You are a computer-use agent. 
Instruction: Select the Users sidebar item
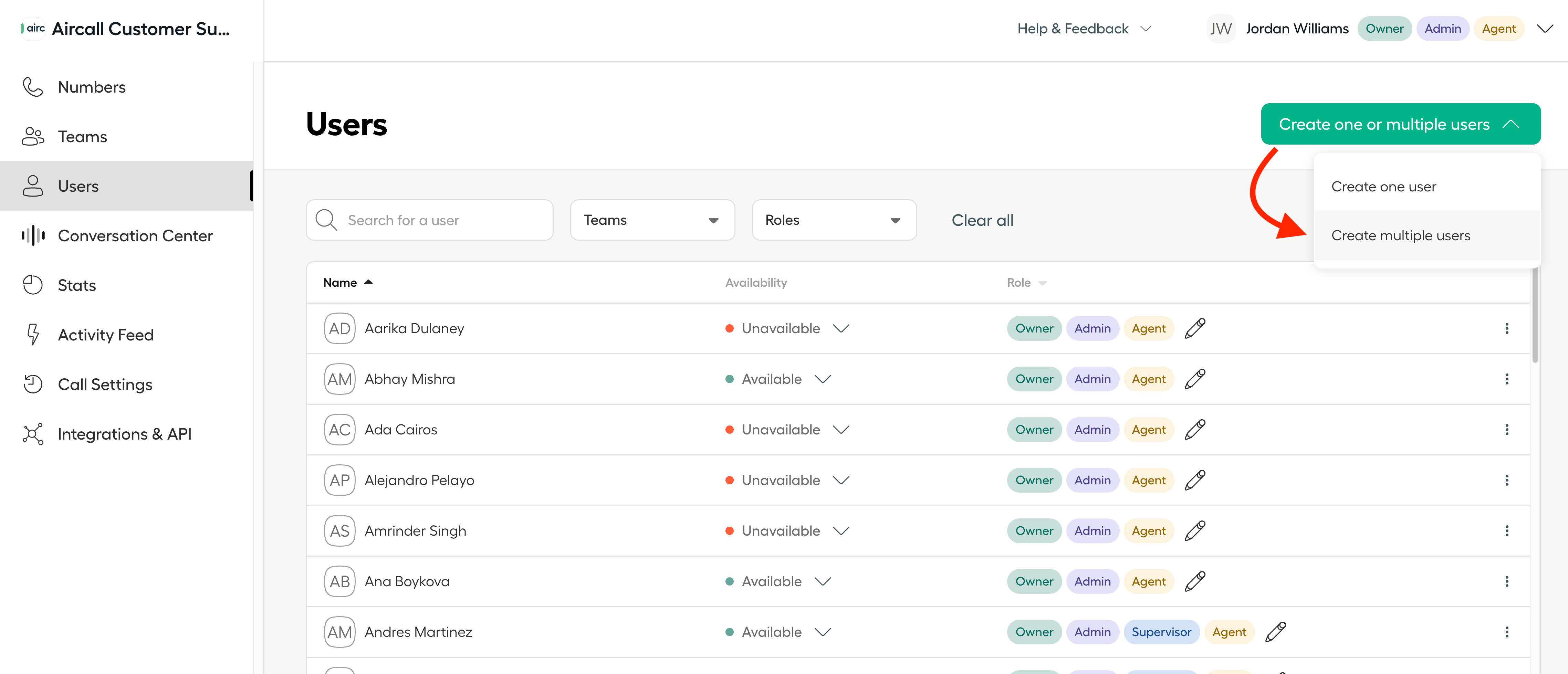tap(127, 186)
